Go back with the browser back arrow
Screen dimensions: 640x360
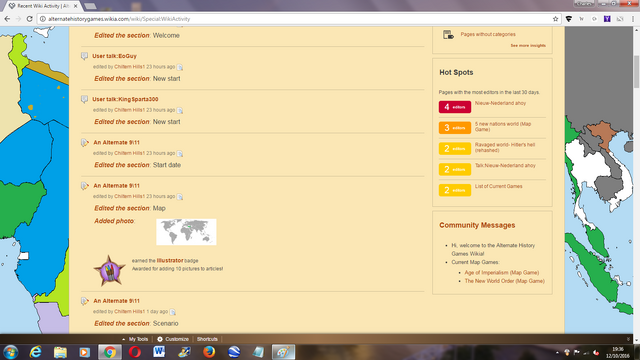click(x=7, y=19)
